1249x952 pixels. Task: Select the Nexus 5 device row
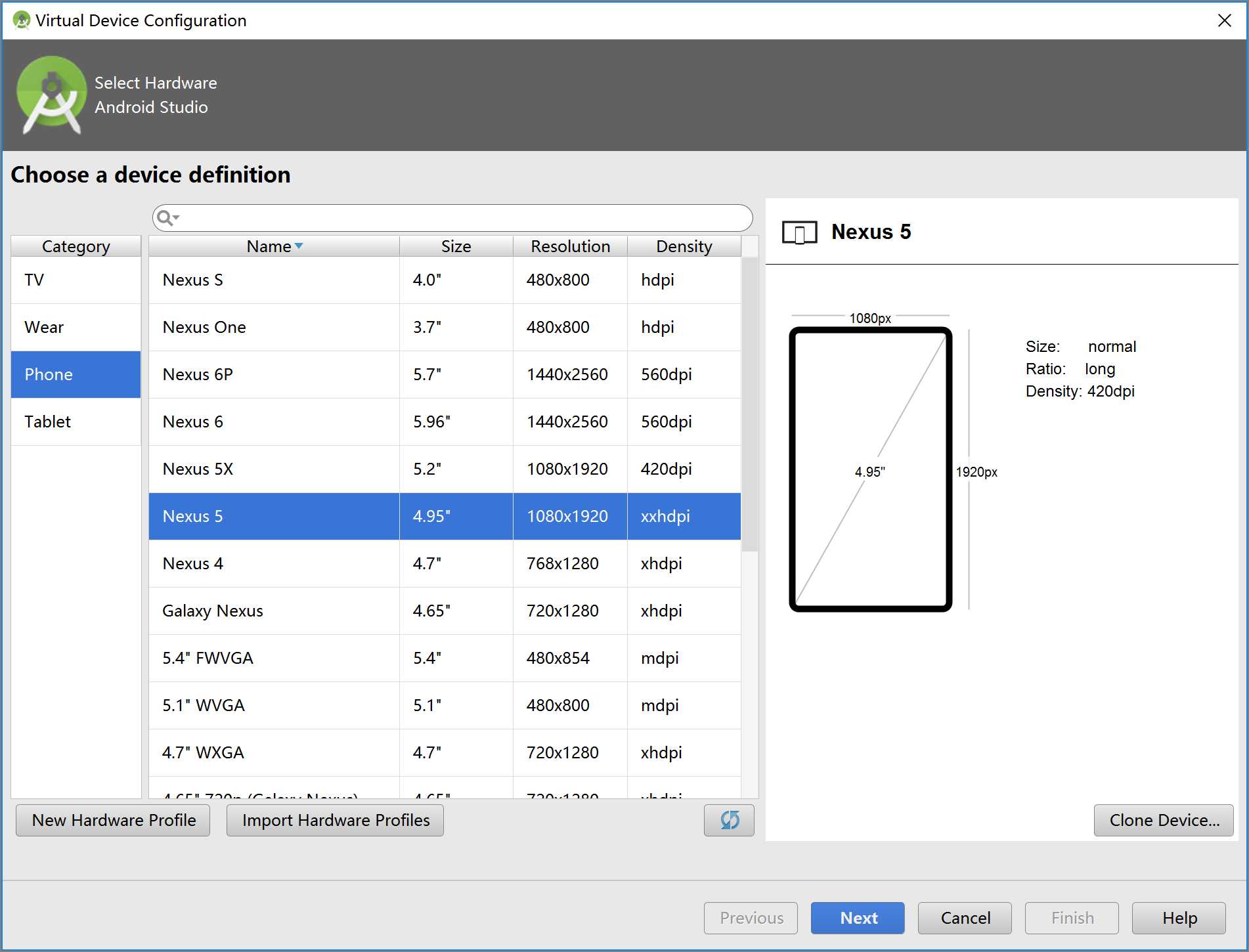pos(445,516)
